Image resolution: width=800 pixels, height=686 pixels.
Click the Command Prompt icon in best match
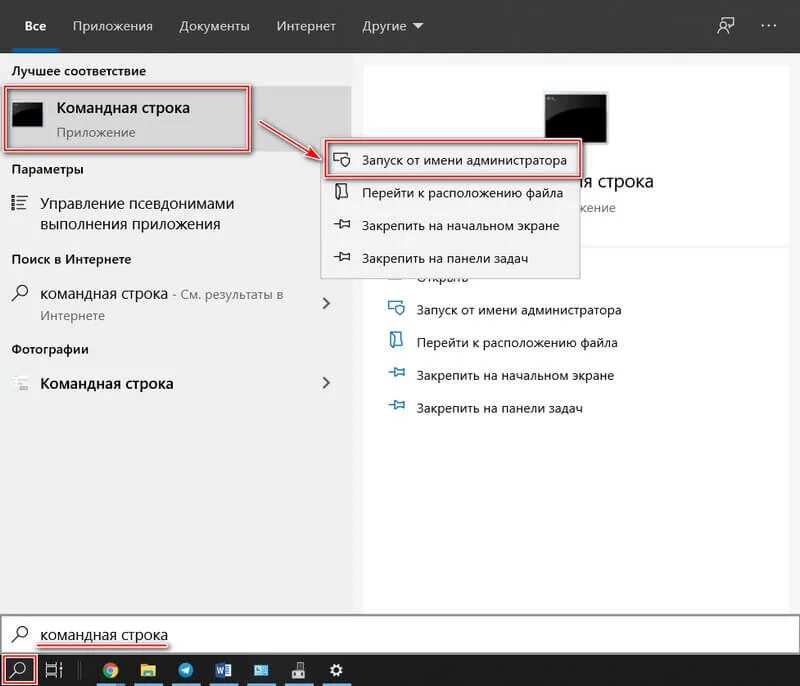(x=28, y=114)
